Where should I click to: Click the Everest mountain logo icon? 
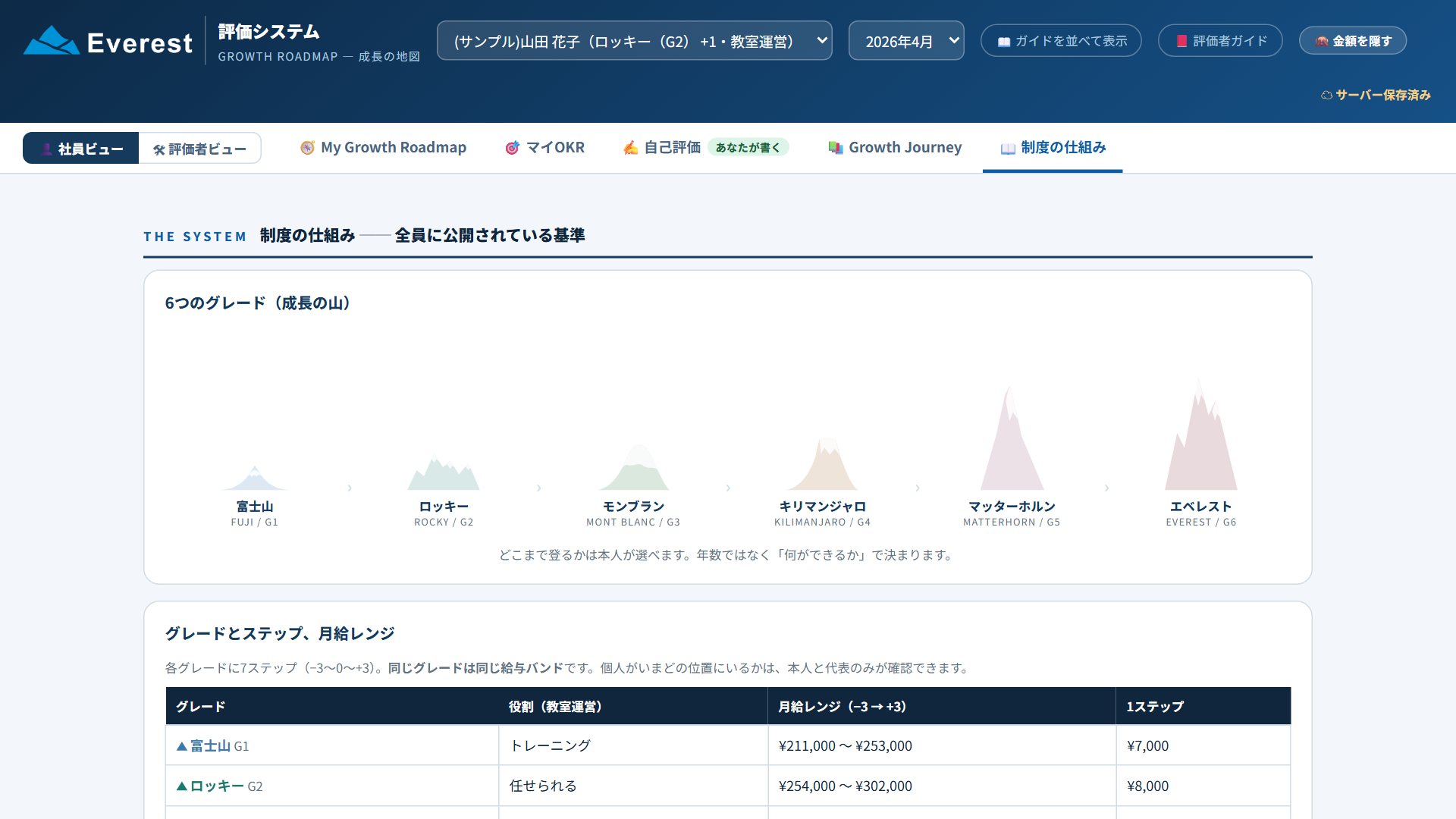pyautogui.click(x=52, y=41)
